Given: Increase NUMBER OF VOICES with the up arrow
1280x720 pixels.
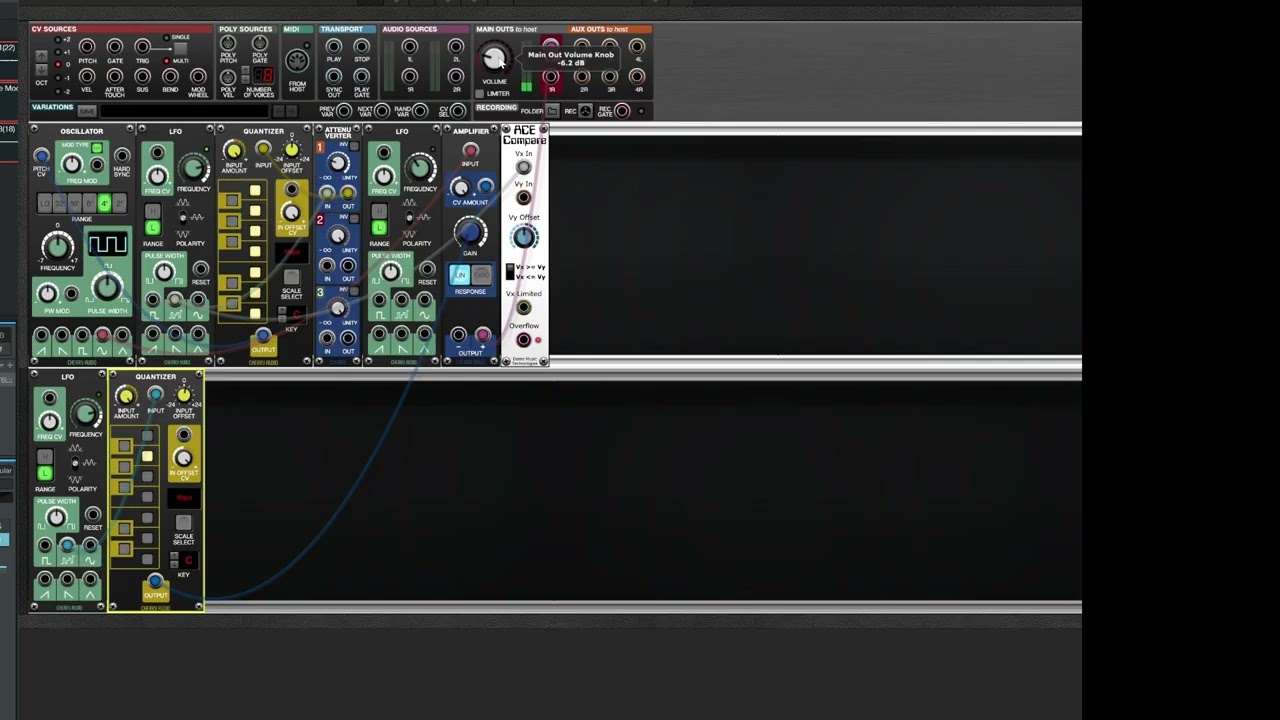Looking at the screenshot, I should [245, 70].
